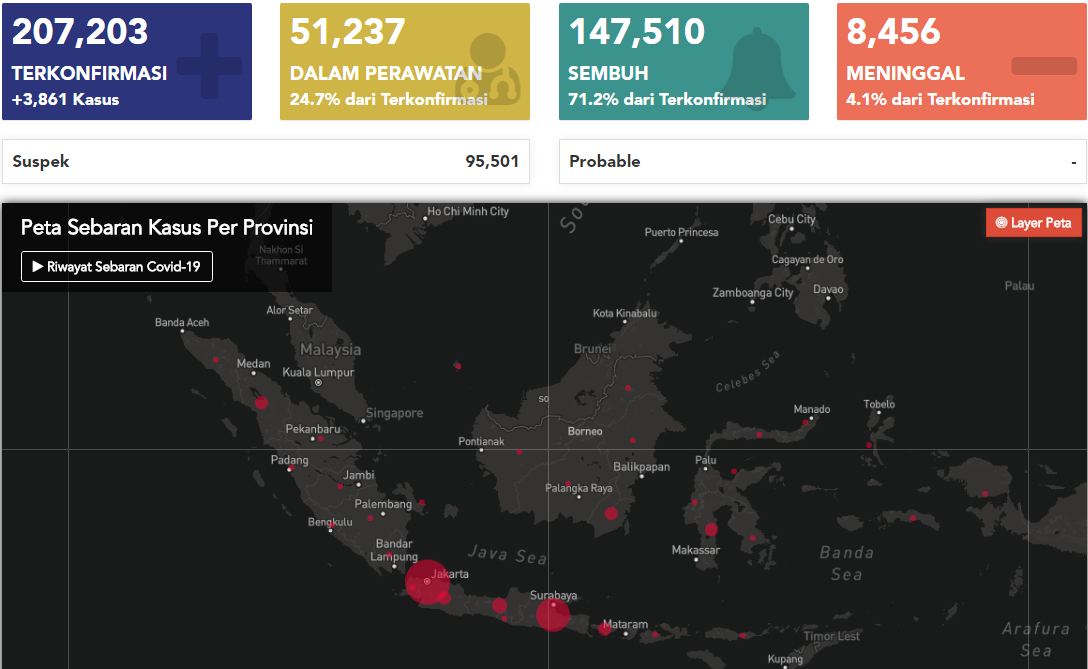Play Riwayat Sebaran Covid-19 history

pos(117,267)
